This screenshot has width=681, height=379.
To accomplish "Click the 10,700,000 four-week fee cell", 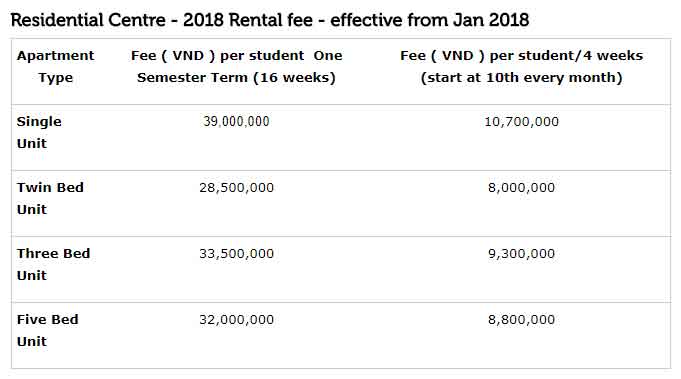I will click(x=521, y=122).
